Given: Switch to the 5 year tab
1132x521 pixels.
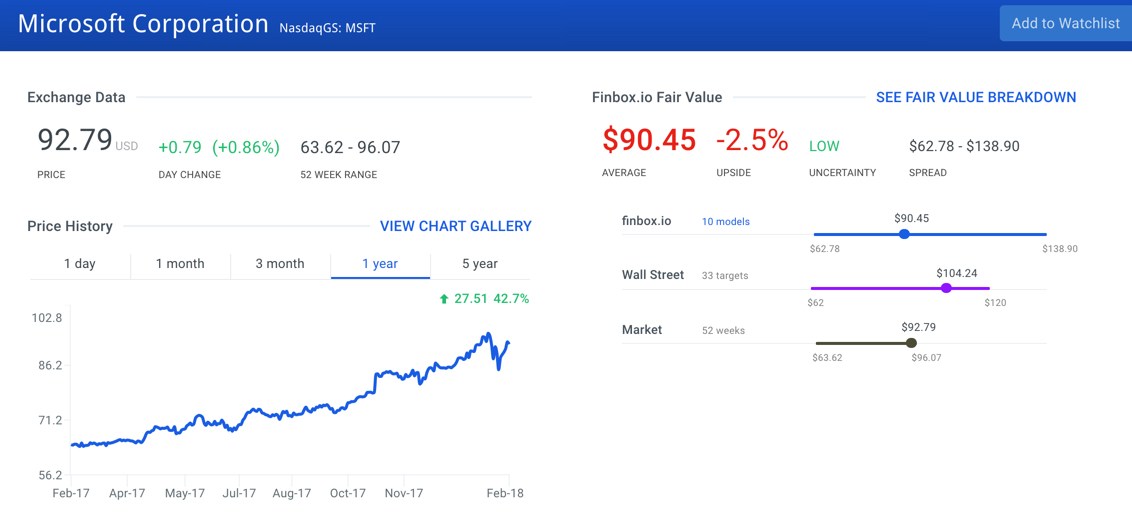Looking at the screenshot, I should (x=480, y=264).
